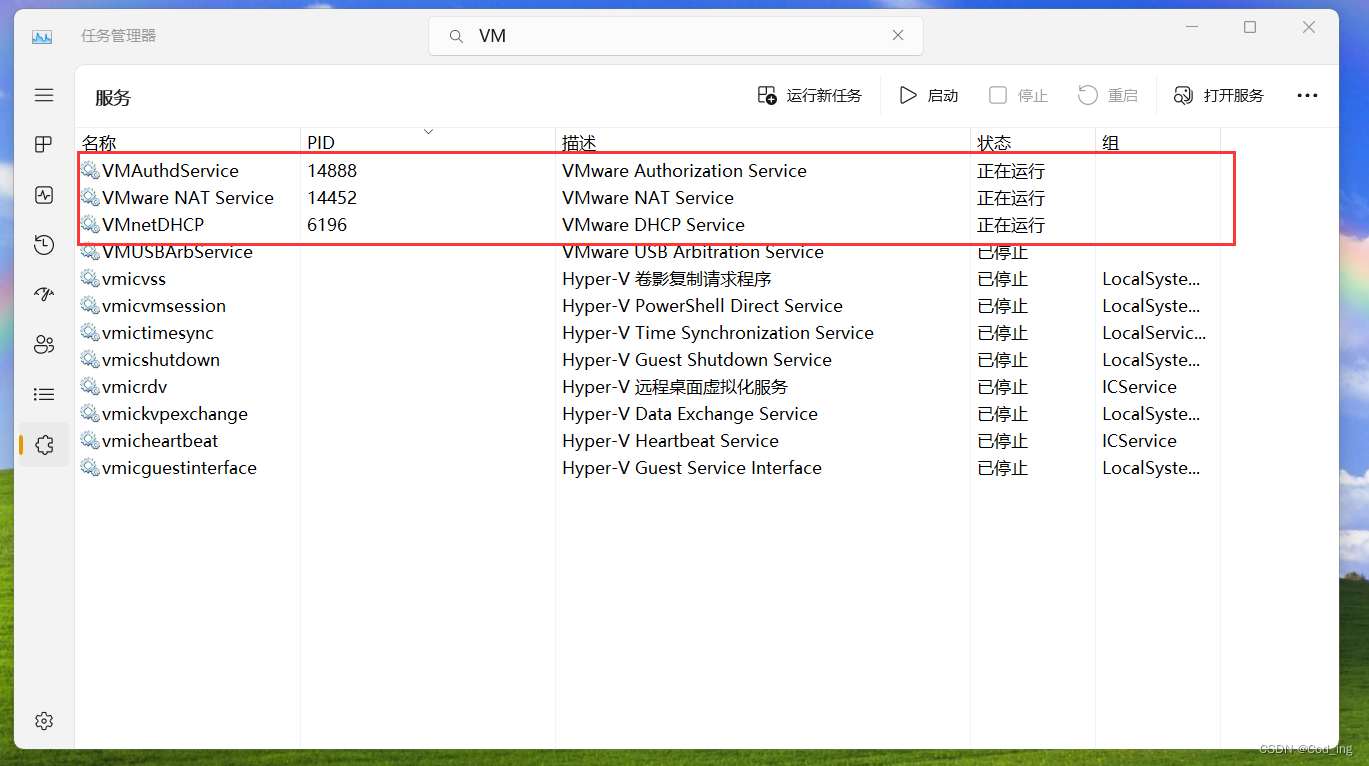Click the Task Manager app icon in title bar
Image resolution: width=1369 pixels, height=766 pixels.
click(42, 37)
